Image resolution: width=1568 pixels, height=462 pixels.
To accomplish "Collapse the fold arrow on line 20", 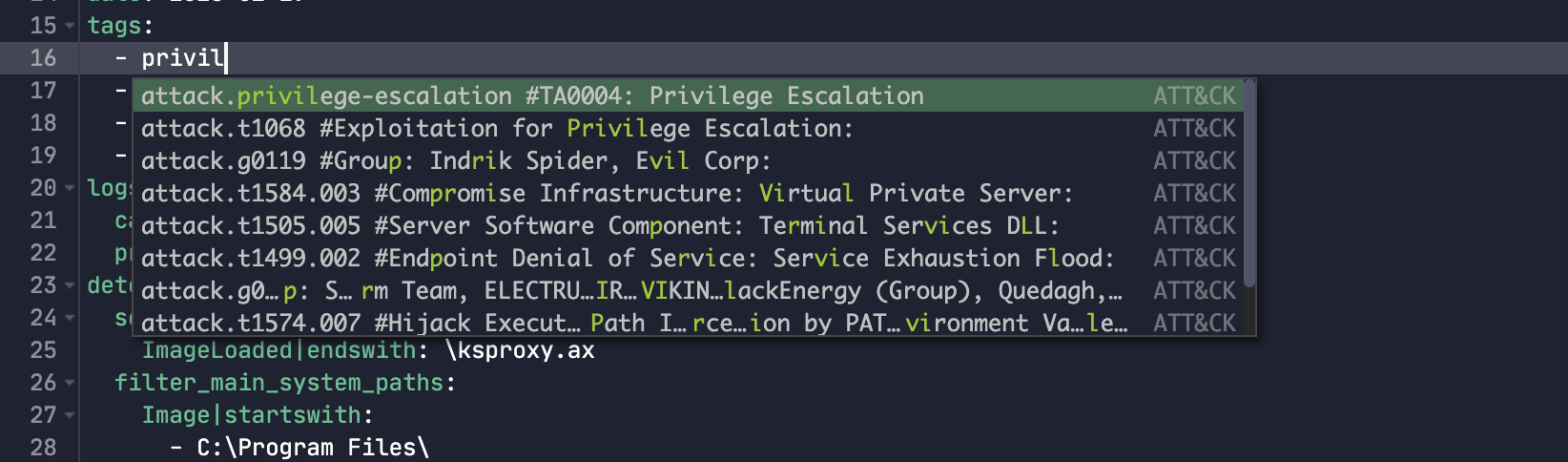I will (x=70, y=188).
